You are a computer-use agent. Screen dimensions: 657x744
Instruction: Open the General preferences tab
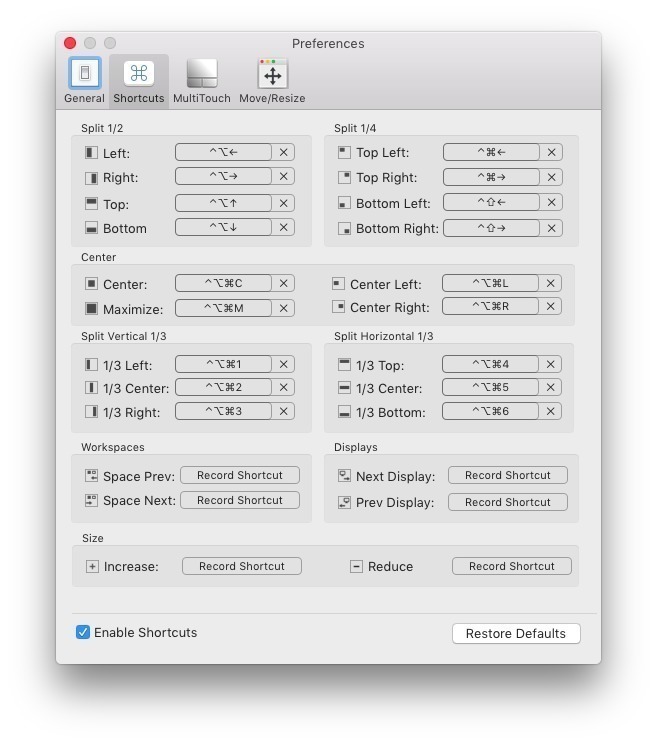click(84, 80)
